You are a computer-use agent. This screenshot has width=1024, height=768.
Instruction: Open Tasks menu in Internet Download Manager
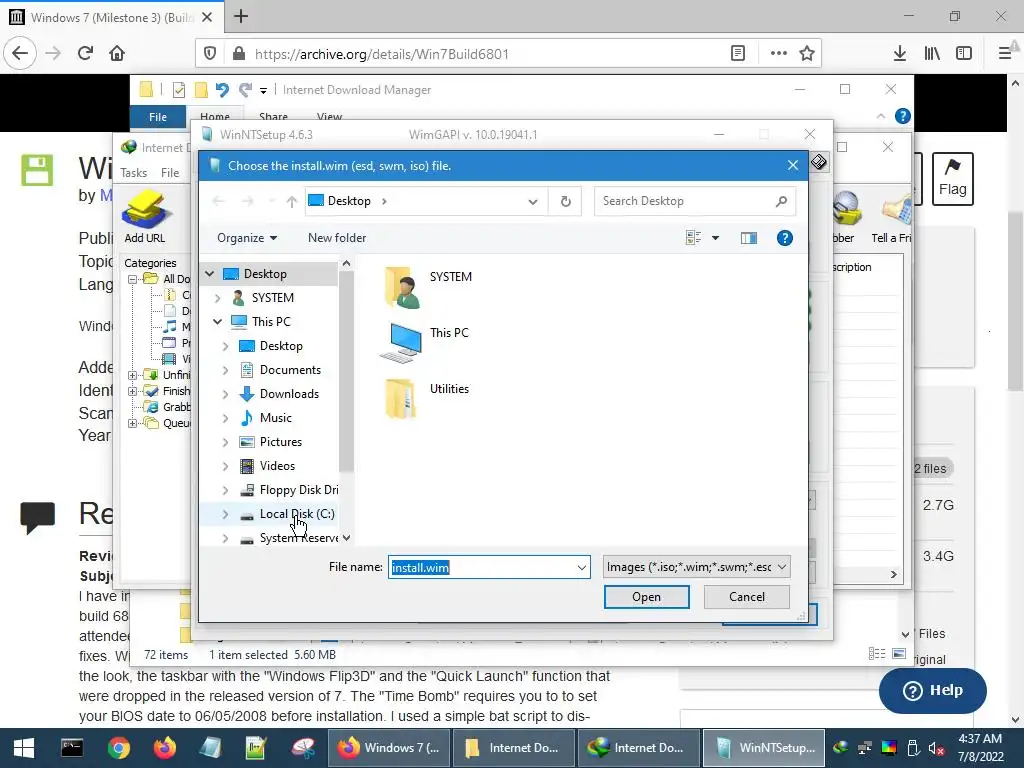click(133, 173)
